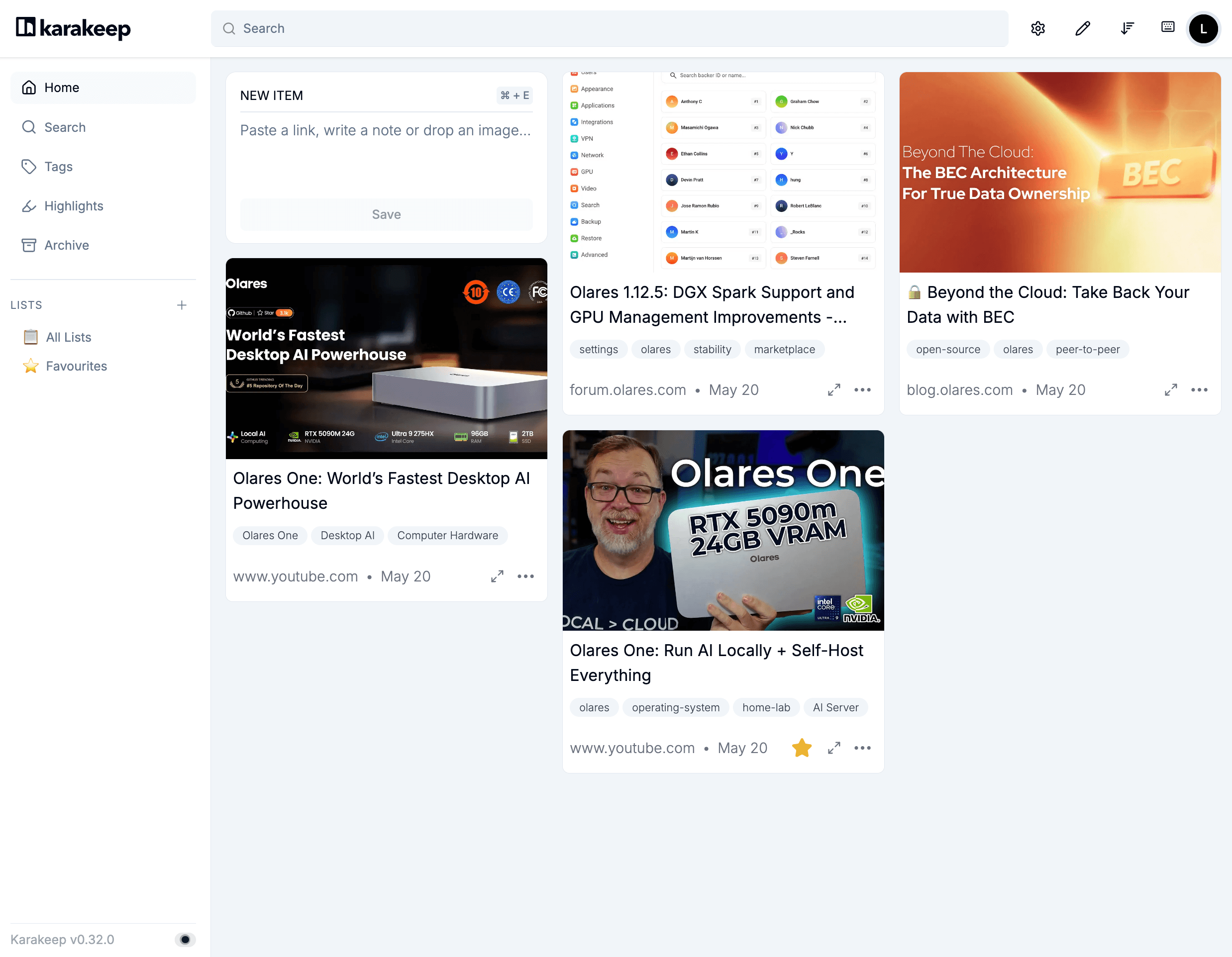Select the AI Server tag

click(836, 707)
